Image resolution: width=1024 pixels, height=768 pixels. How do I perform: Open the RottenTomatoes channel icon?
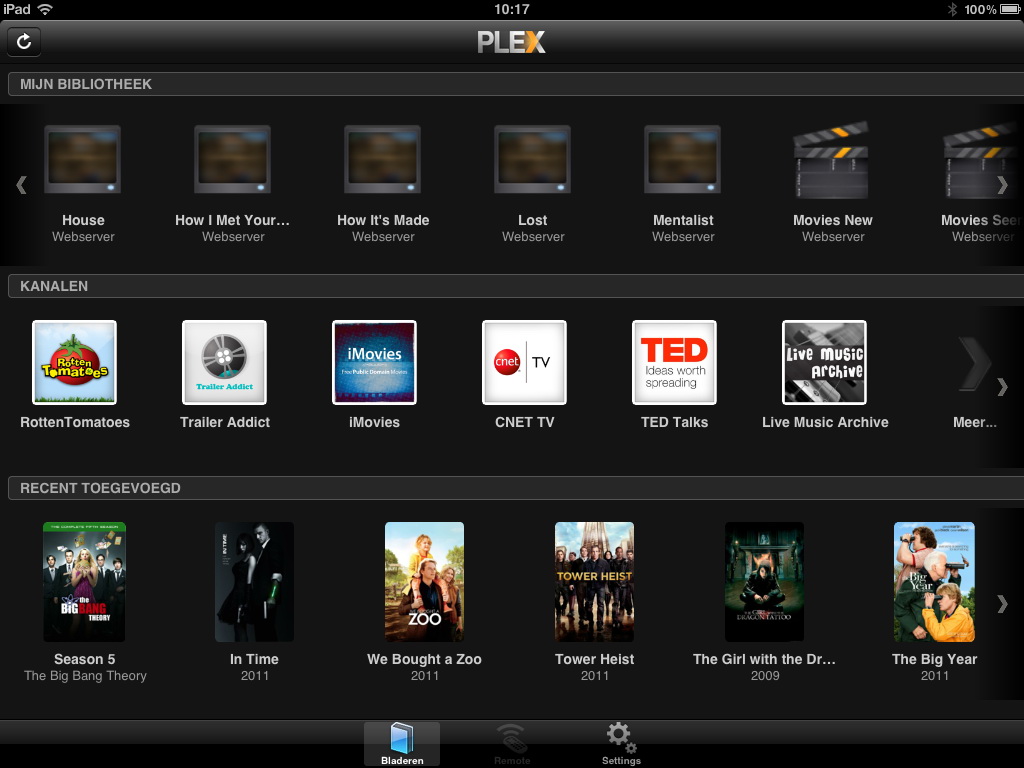pyautogui.click(x=74, y=362)
